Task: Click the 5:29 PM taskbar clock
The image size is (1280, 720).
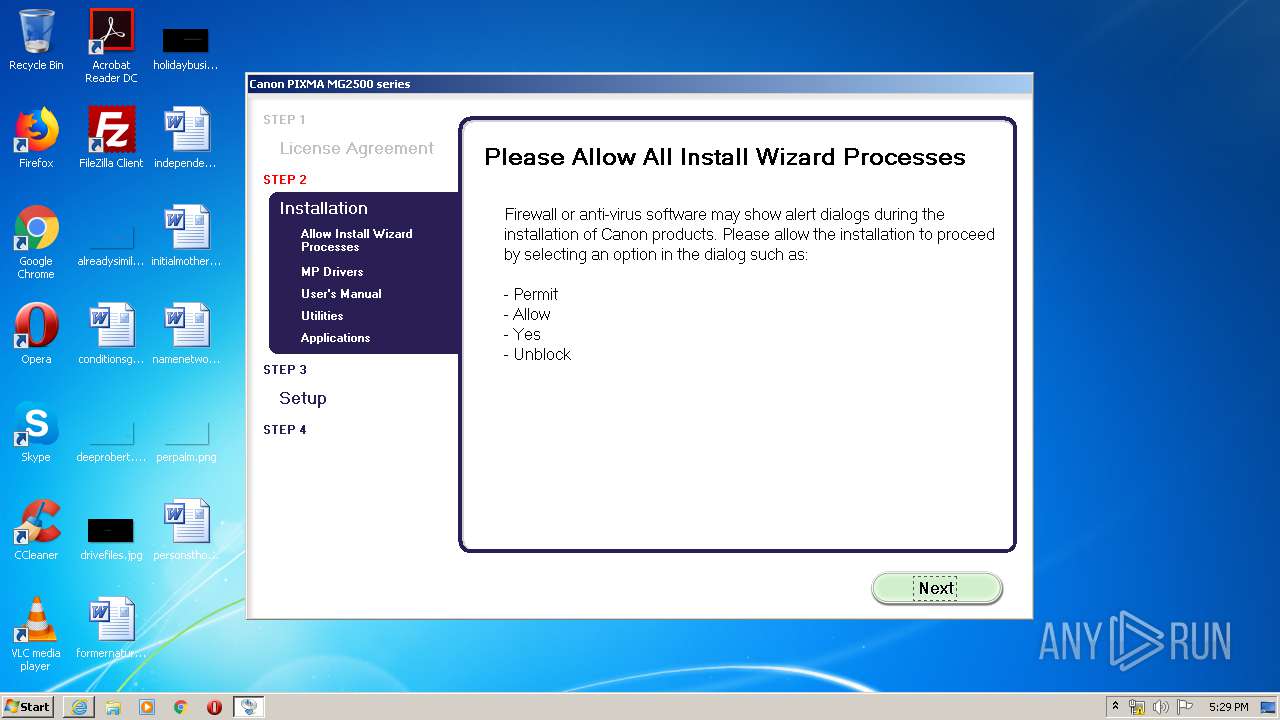Action: (1228, 707)
